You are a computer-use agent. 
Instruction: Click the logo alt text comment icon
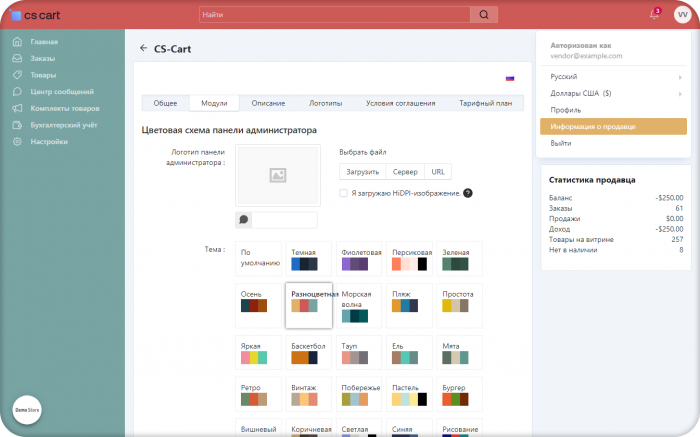(243, 220)
